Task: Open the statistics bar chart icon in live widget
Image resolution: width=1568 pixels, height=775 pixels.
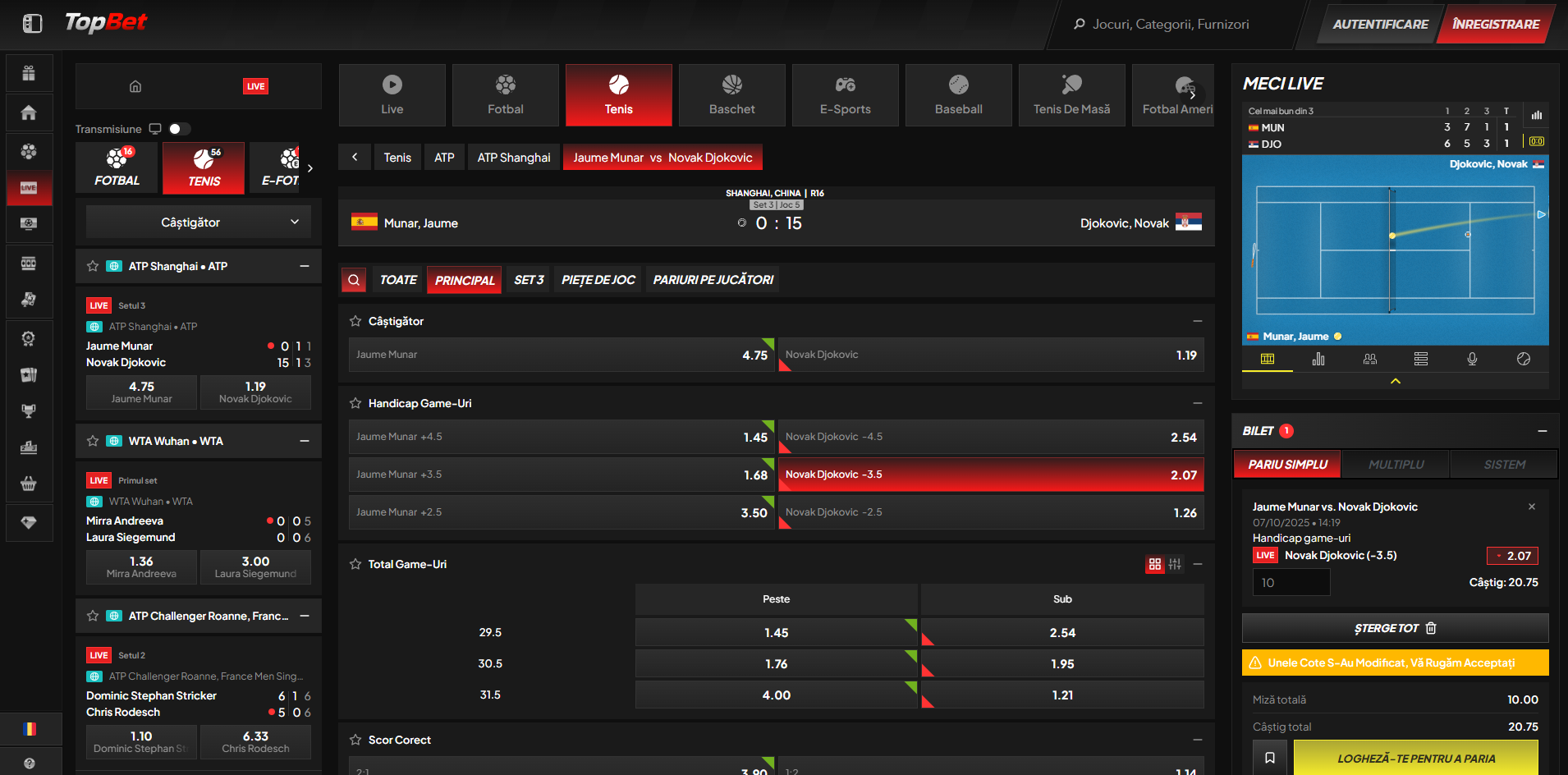Action: (x=1318, y=359)
